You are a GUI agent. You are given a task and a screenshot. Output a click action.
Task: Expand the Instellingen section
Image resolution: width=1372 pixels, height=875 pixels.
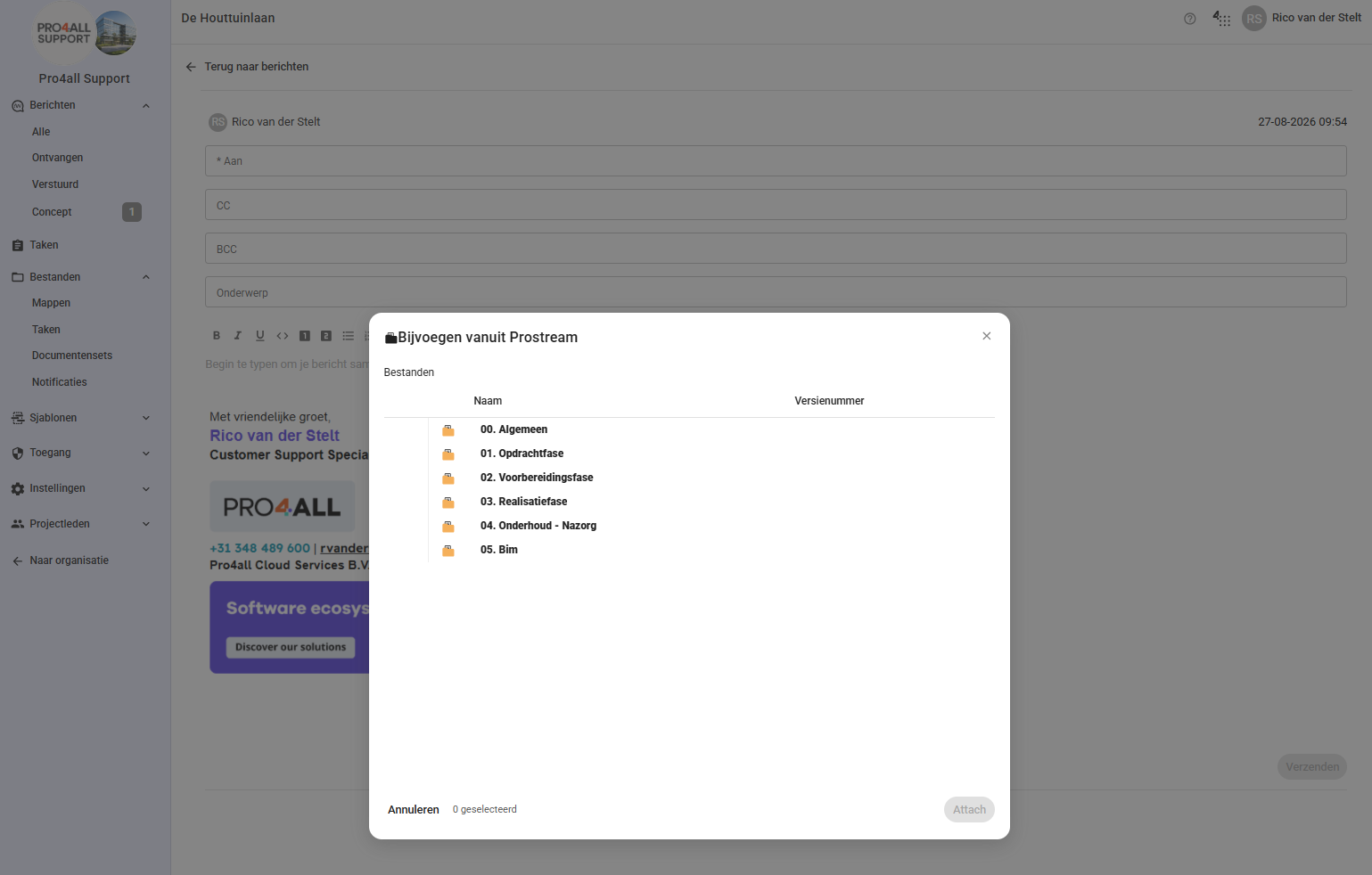coord(146,489)
